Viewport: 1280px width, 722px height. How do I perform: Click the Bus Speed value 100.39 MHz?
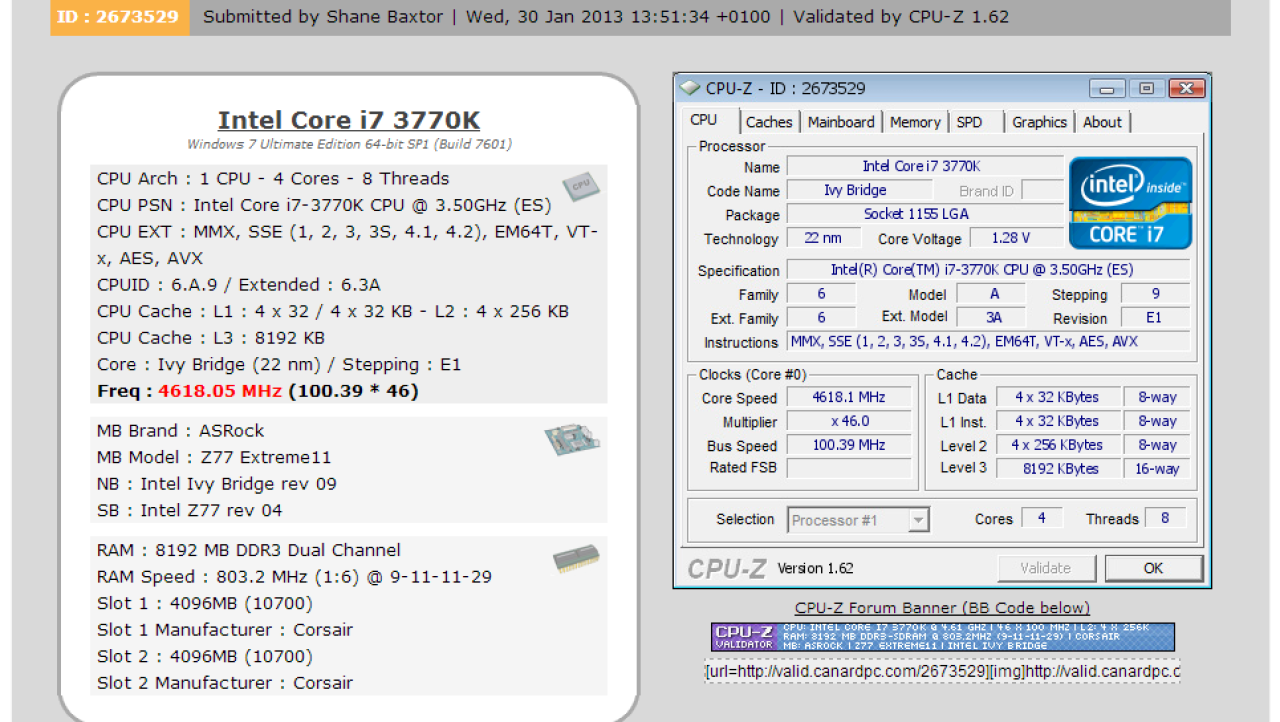849,445
